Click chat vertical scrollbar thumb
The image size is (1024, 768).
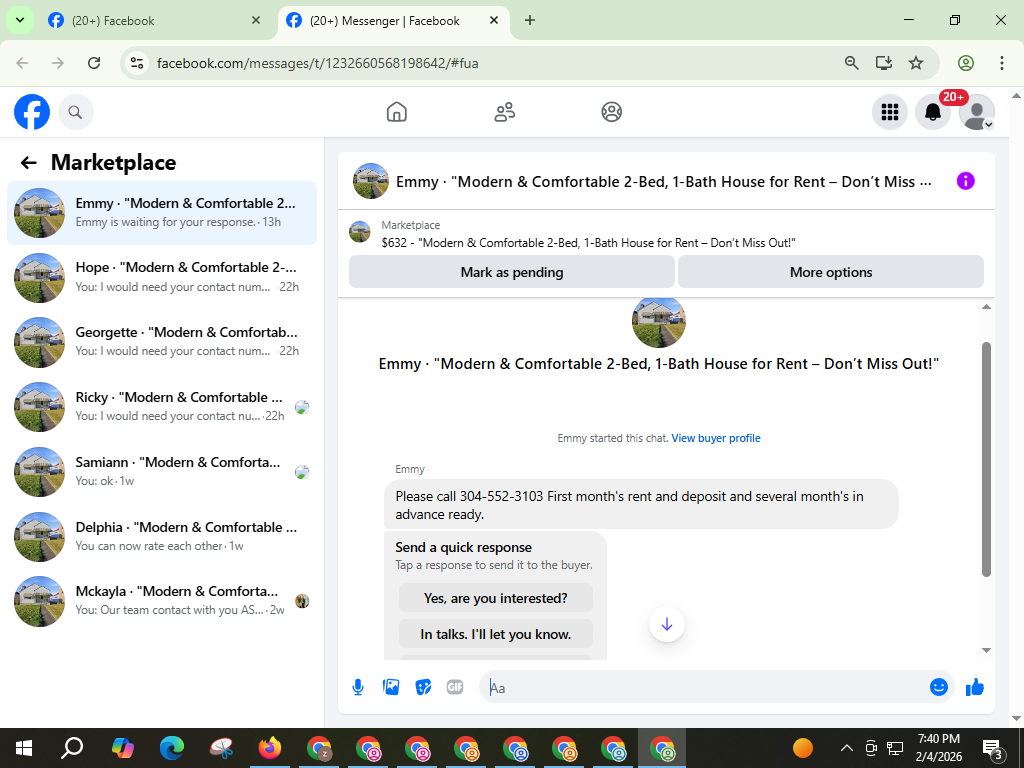(x=986, y=460)
